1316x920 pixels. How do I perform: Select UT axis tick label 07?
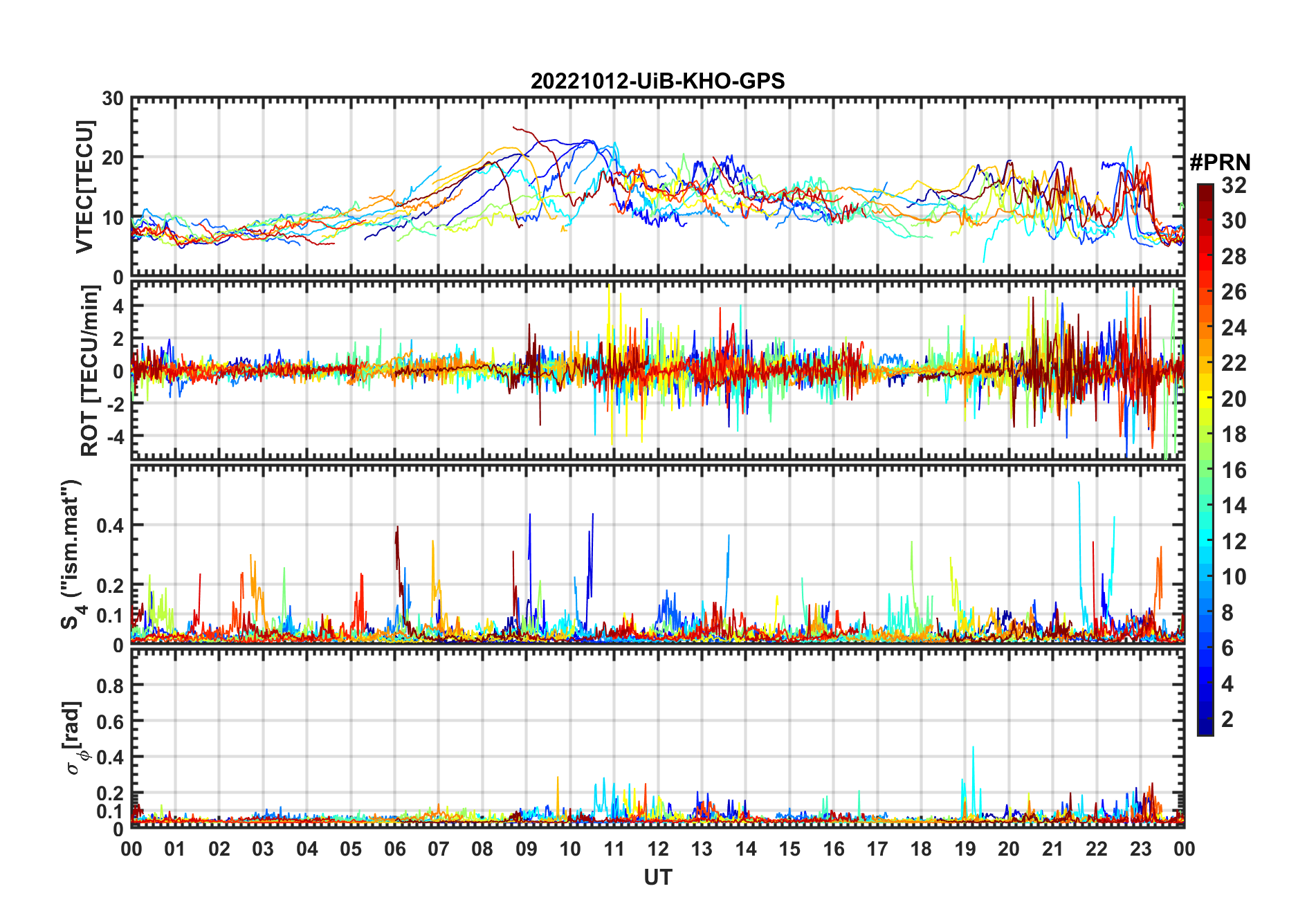439,849
